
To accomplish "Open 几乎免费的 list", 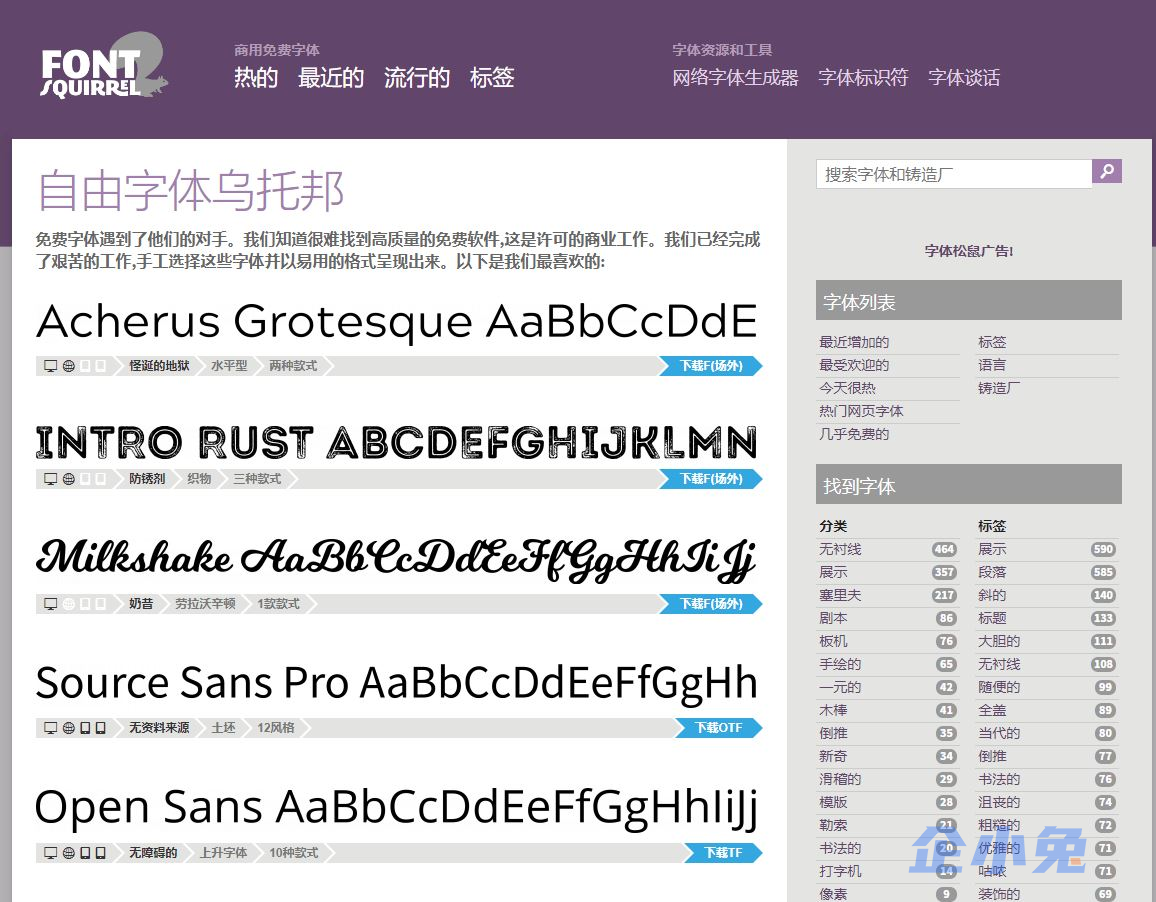I will point(854,434).
